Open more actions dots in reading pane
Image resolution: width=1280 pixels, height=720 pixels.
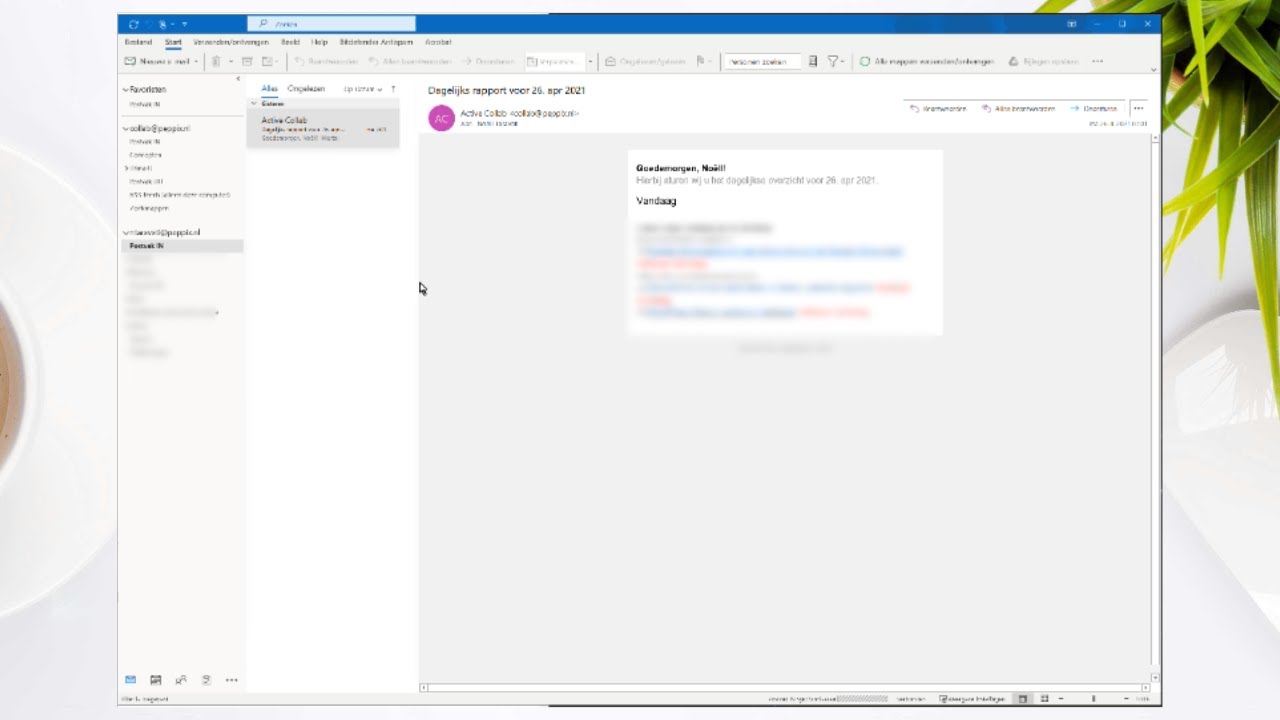1138,108
